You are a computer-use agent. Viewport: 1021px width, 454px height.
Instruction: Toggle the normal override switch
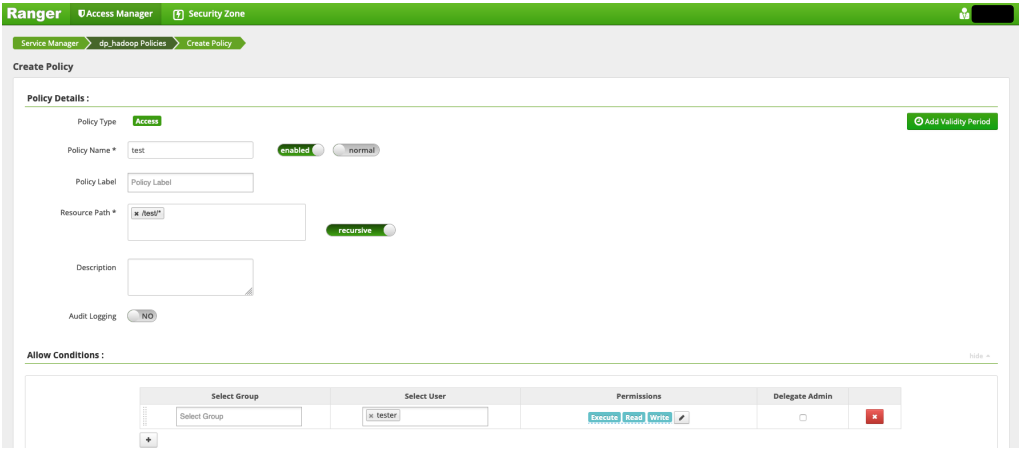[x=356, y=150]
